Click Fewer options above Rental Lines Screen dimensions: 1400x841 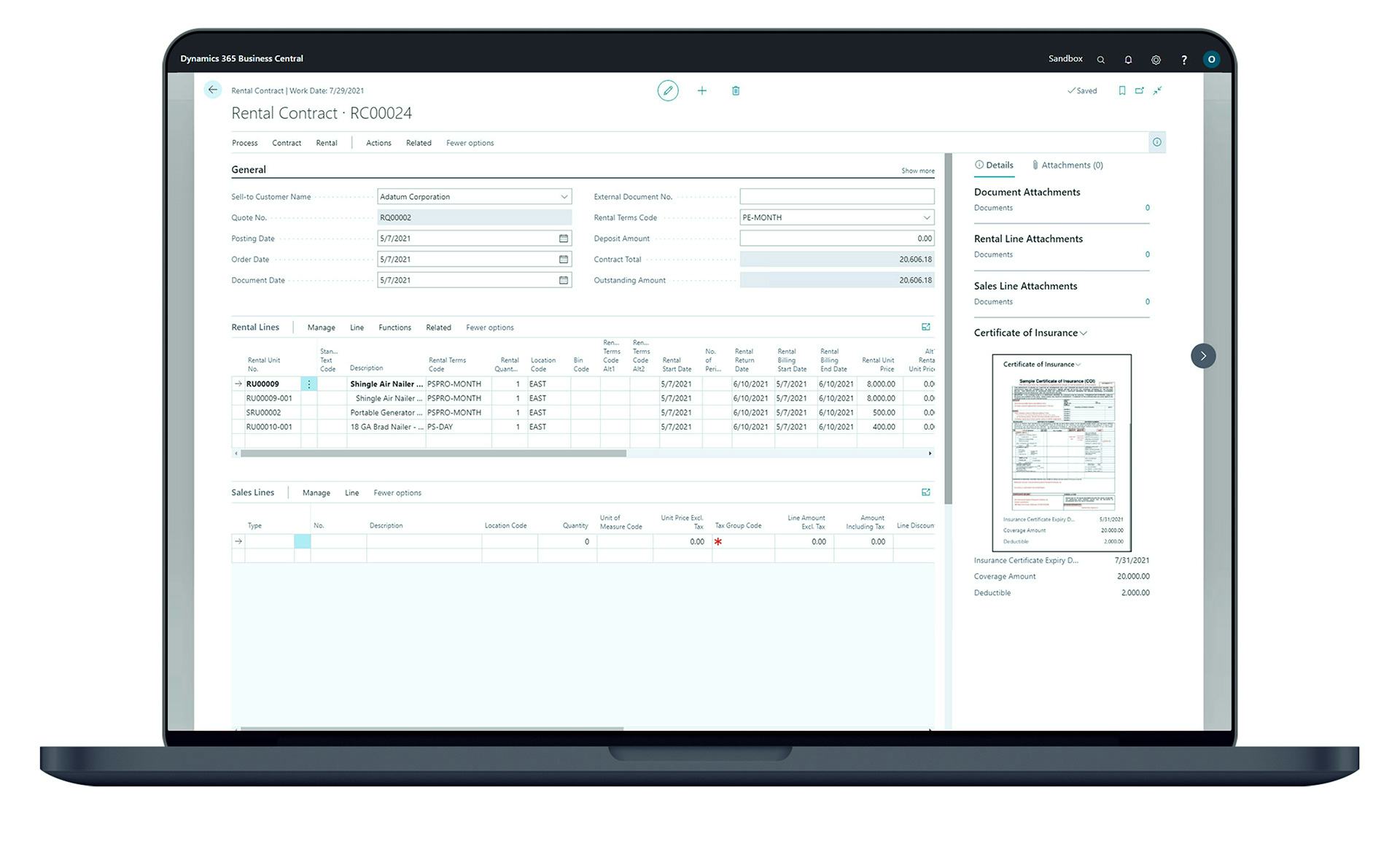pyautogui.click(x=489, y=328)
